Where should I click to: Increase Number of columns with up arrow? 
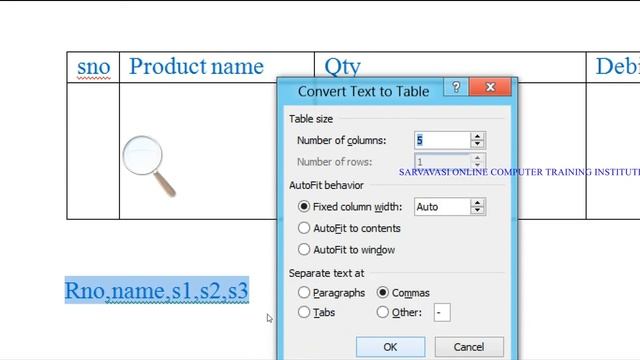click(x=478, y=136)
